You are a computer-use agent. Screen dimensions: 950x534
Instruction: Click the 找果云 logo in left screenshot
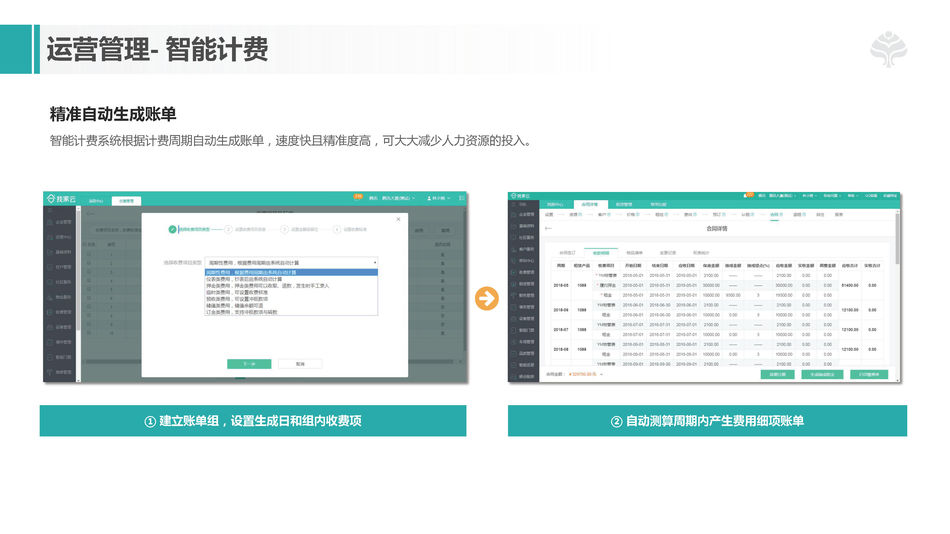62,200
